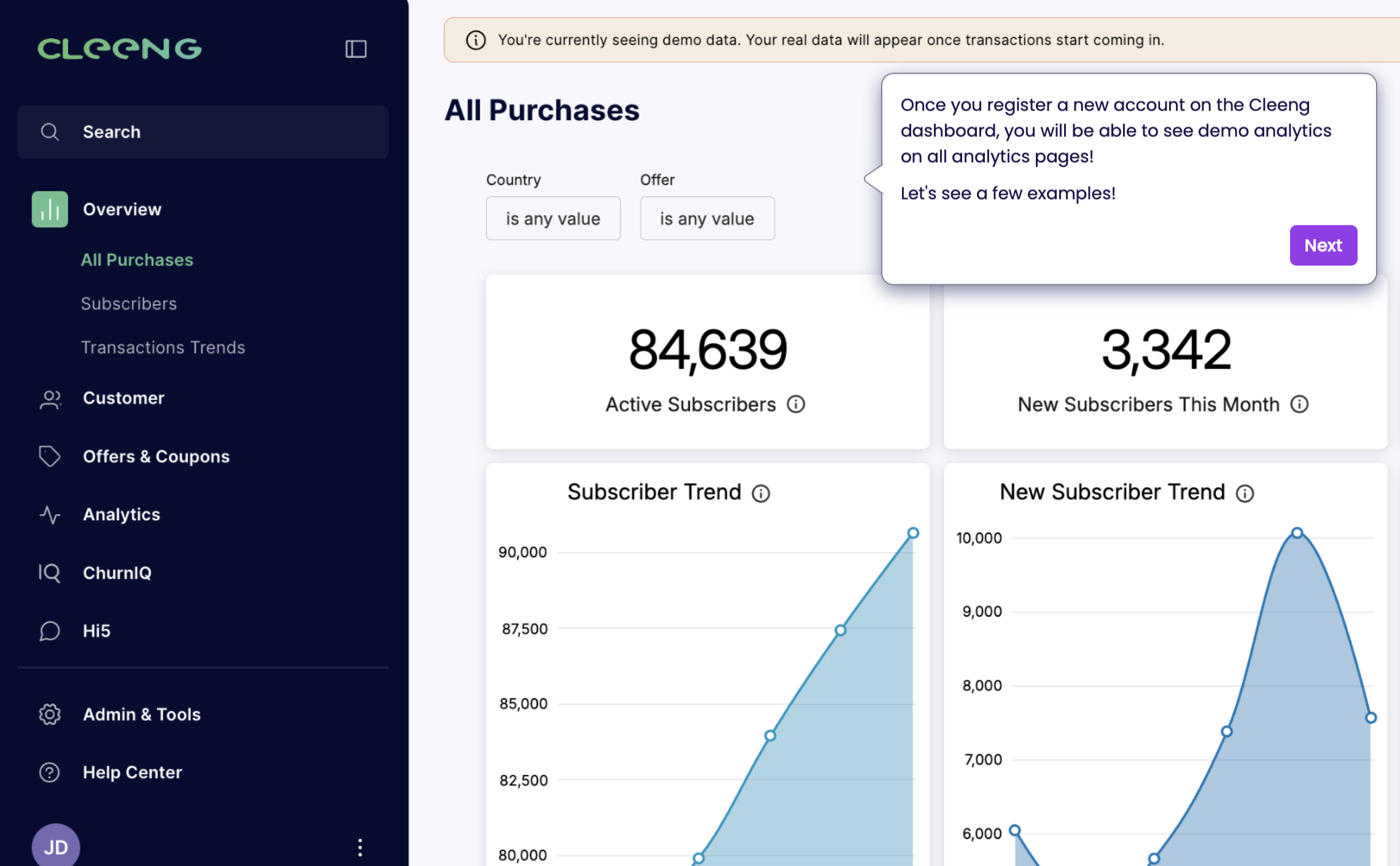Click the 90,000 axis label

[522, 552]
